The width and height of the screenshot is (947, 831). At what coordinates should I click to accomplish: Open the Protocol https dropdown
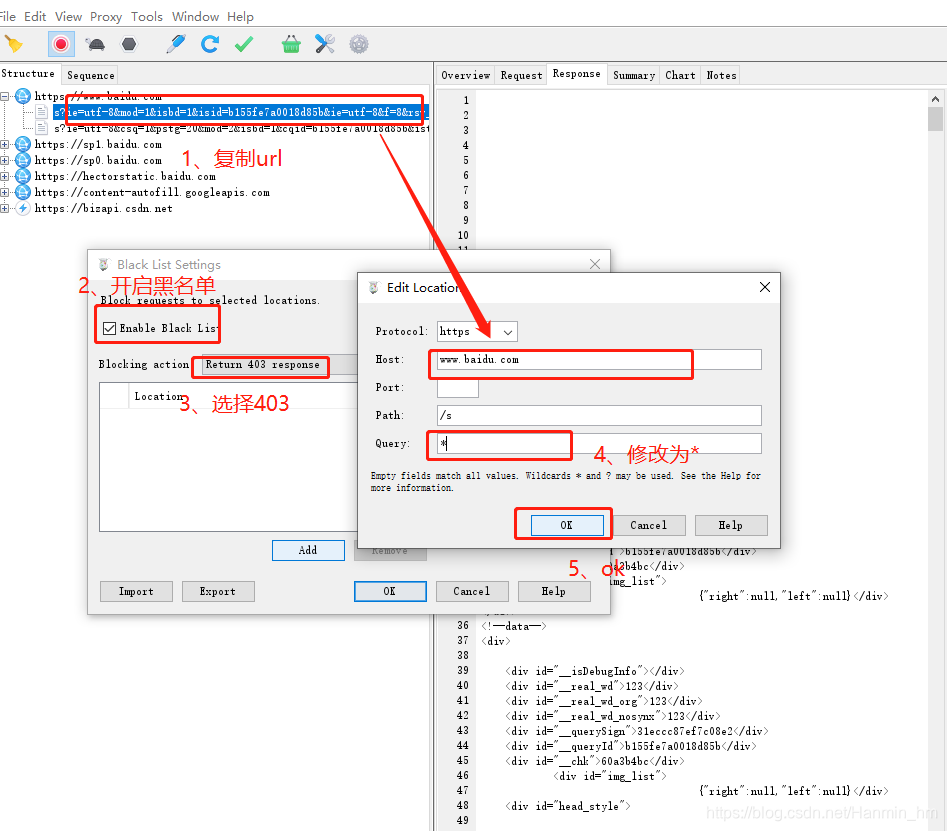(x=477, y=332)
